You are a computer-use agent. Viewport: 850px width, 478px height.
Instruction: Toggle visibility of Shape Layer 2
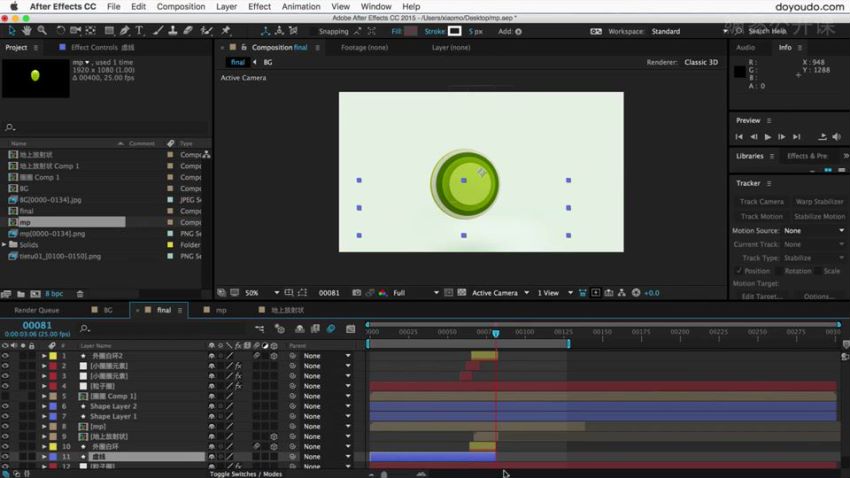pyautogui.click(x=5, y=406)
